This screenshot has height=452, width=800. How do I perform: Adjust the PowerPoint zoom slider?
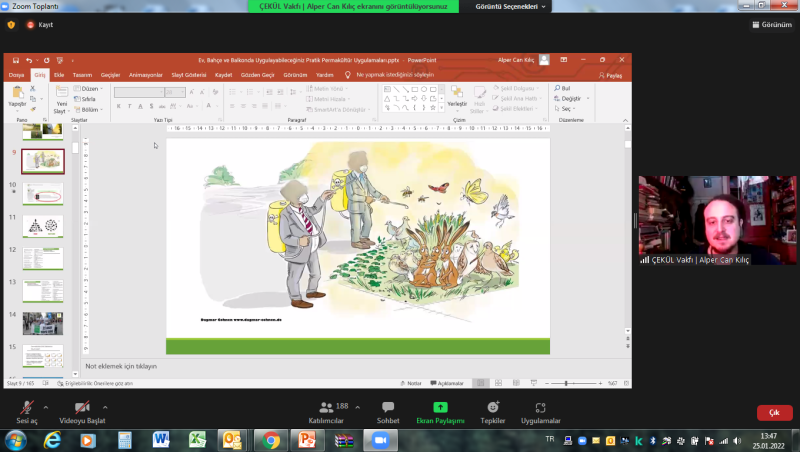click(x=566, y=383)
